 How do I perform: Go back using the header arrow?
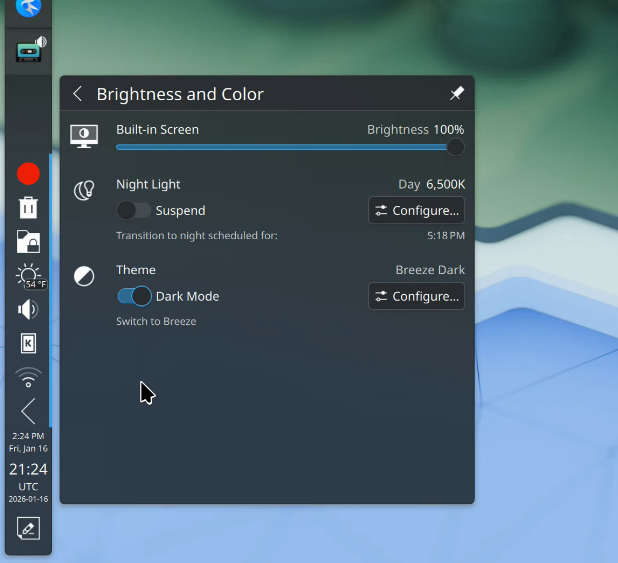pyautogui.click(x=78, y=94)
